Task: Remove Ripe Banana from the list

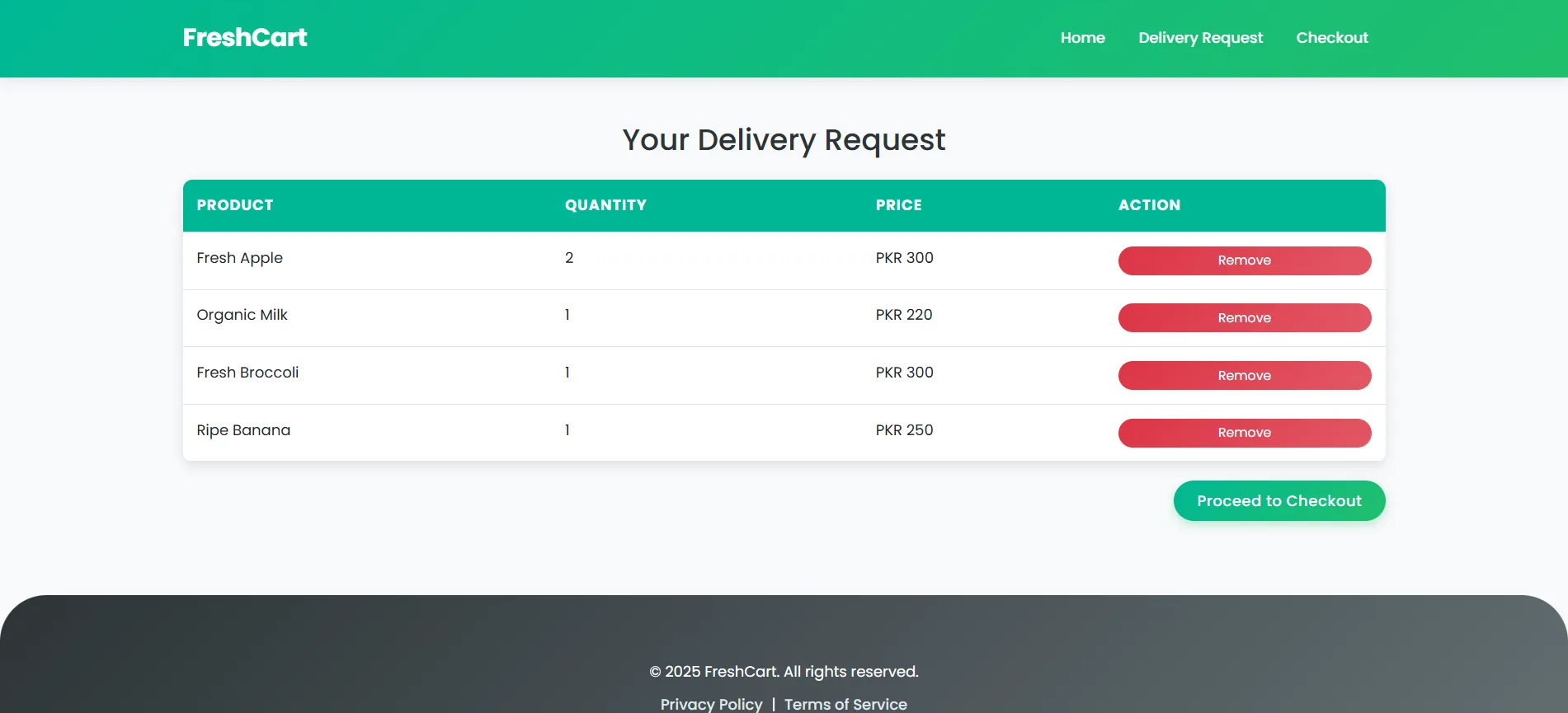Action: point(1244,433)
